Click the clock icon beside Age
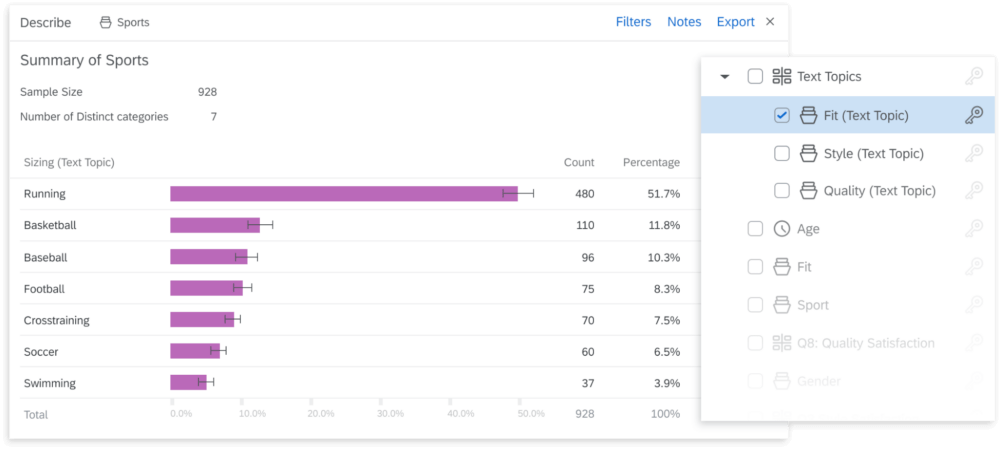The height and width of the screenshot is (450, 1000). pyautogui.click(x=782, y=229)
